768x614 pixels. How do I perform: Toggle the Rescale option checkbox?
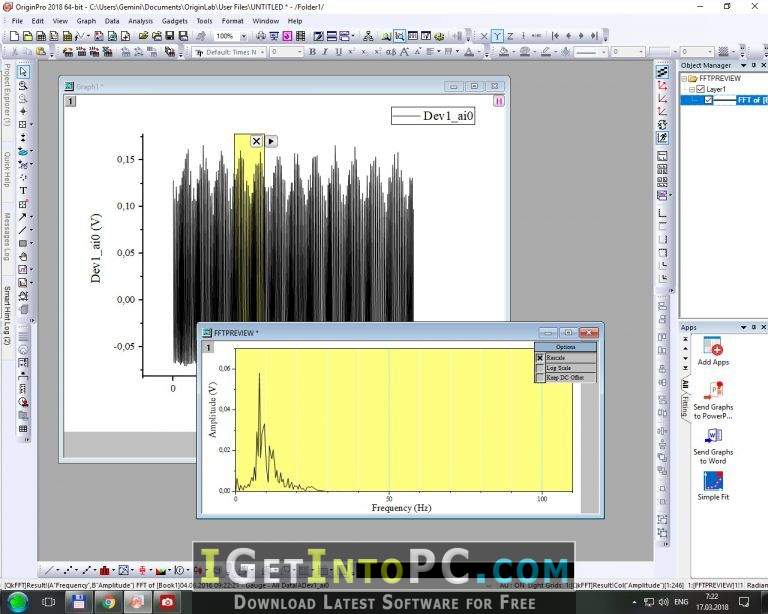(x=540, y=358)
